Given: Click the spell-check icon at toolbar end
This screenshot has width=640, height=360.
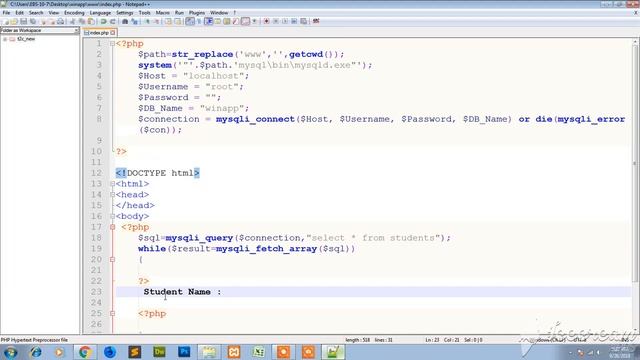Looking at the screenshot, I should [x=316, y=21].
